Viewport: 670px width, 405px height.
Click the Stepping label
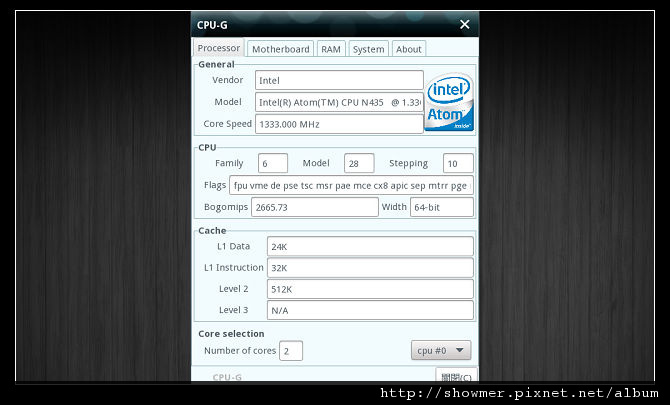click(x=408, y=163)
